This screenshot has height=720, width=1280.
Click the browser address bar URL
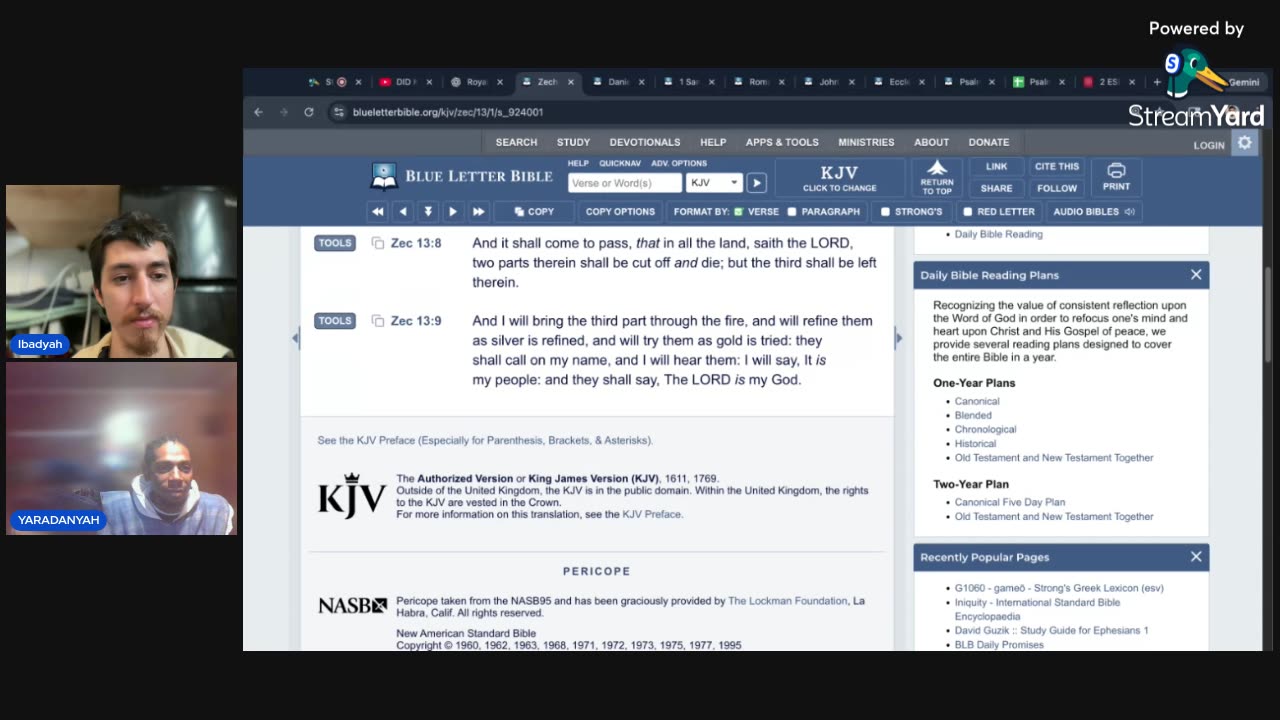click(x=448, y=112)
